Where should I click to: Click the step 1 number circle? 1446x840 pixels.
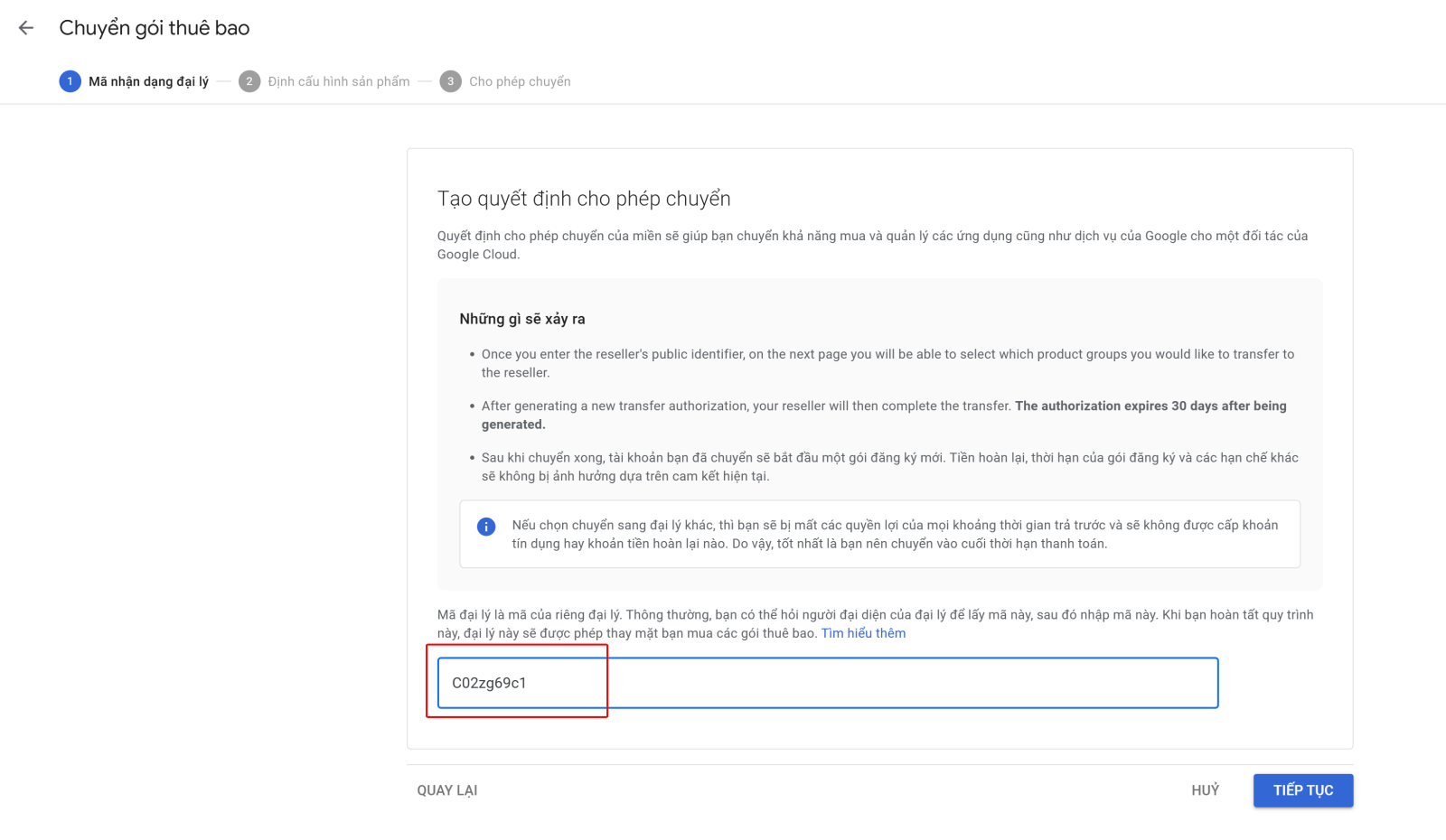[70, 81]
